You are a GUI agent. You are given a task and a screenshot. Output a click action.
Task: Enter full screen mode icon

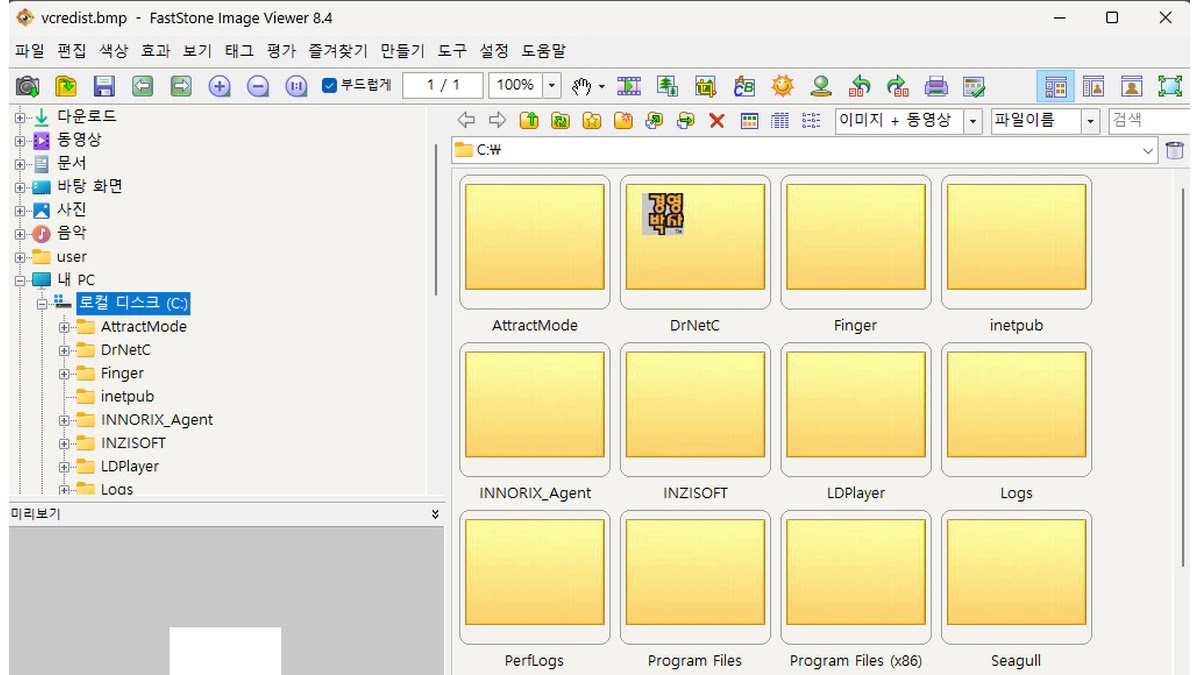point(1169,86)
